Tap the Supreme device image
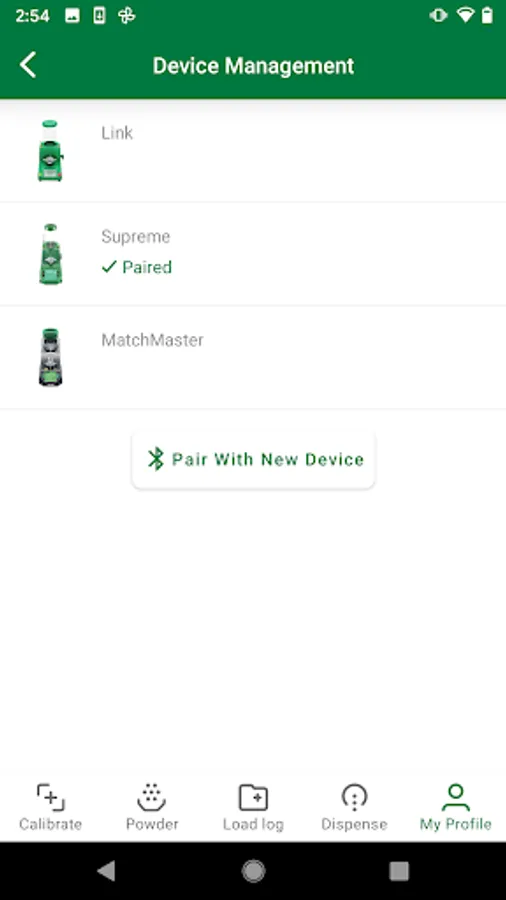The image size is (506, 900). 50,254
